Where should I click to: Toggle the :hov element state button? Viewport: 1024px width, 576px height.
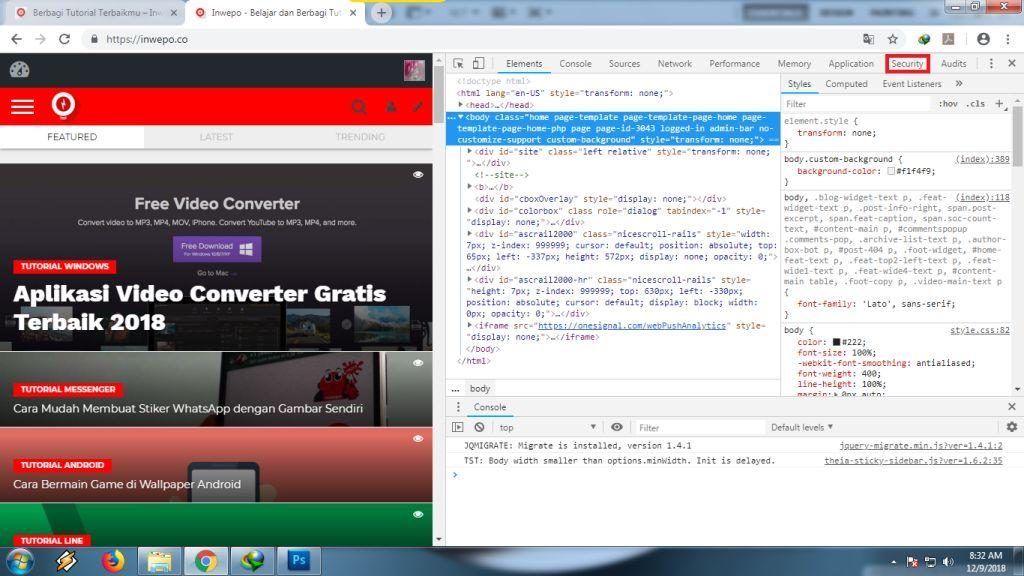pyautogui.click(x=948, y=104)
